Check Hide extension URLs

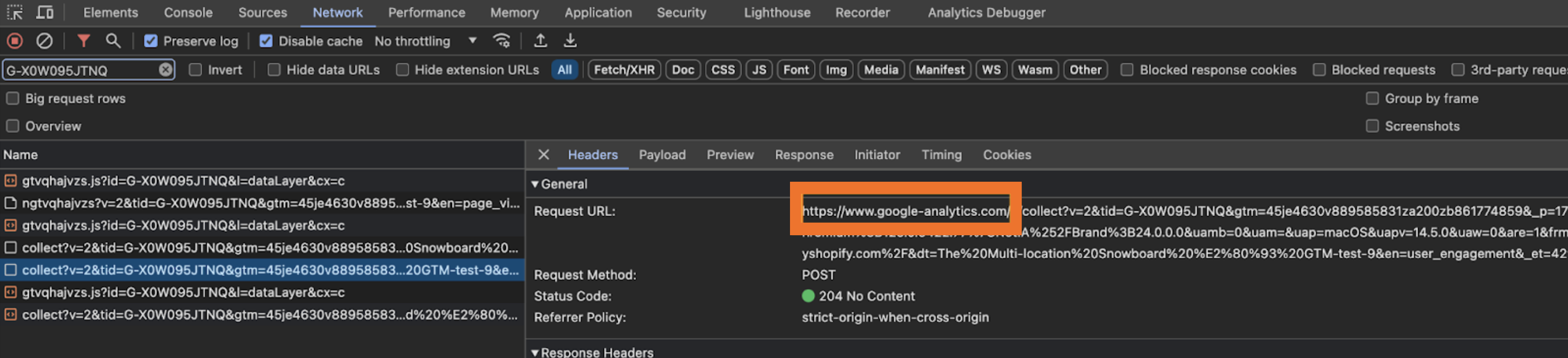pos(402,69)
